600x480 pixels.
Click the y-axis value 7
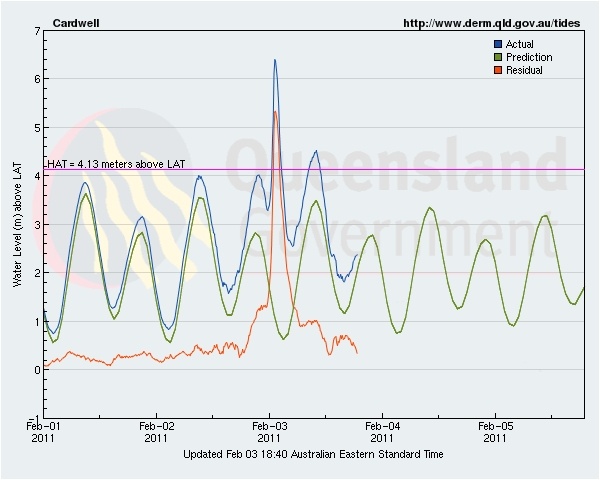pos(37,31)
